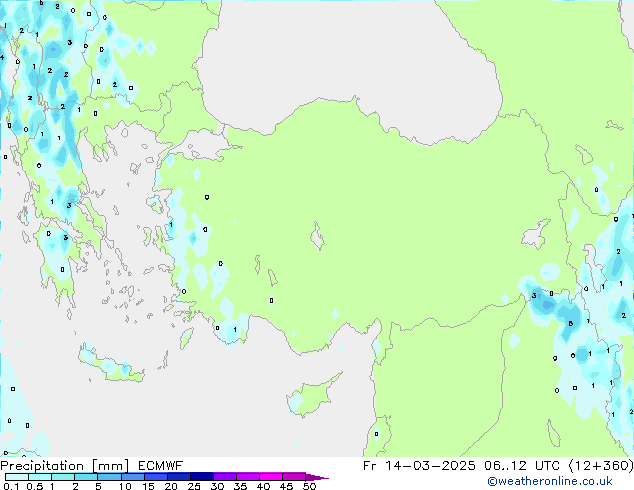Image resolution: width=634 pixels, height=490 pixels.
Task: Click the weatheronline.co.uk copyright link
Action: pos(549,481)
